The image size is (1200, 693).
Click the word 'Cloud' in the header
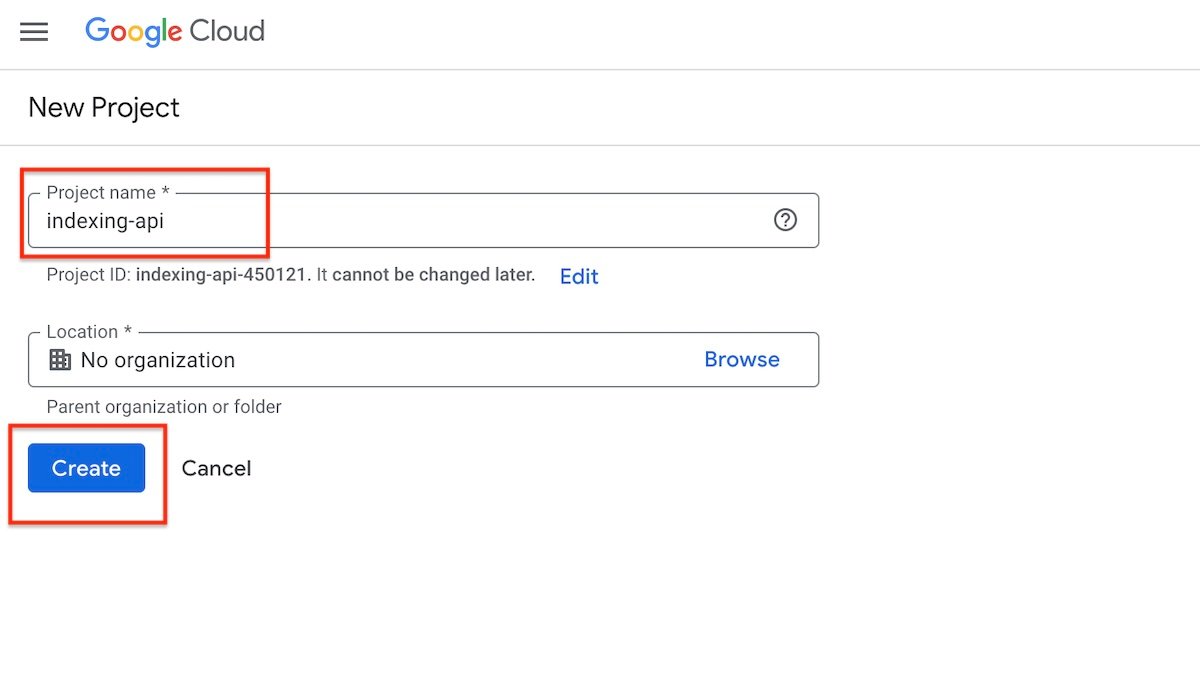(230, 32)
